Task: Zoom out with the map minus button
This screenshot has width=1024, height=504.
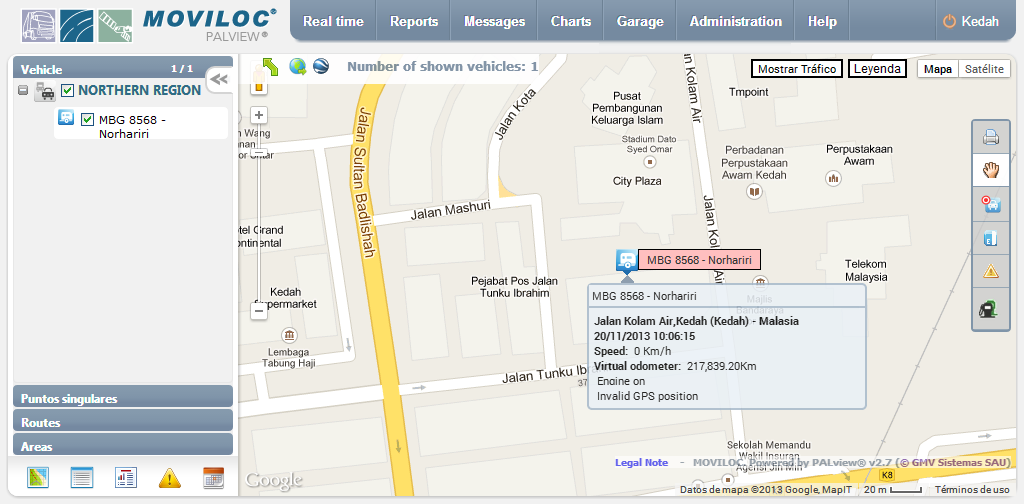Action: point(259,311)
